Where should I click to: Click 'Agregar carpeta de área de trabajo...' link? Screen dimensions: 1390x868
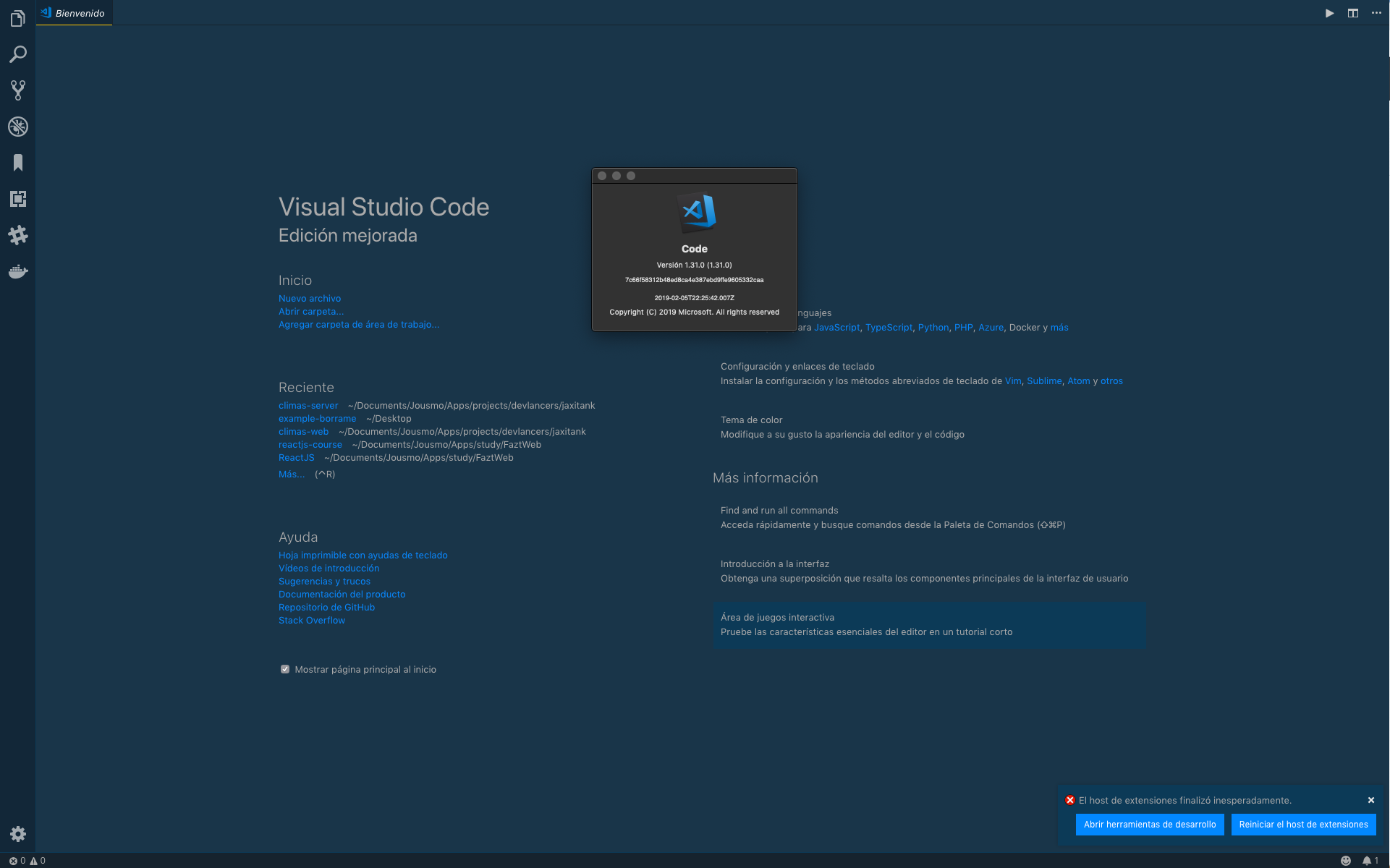[359, 324]
